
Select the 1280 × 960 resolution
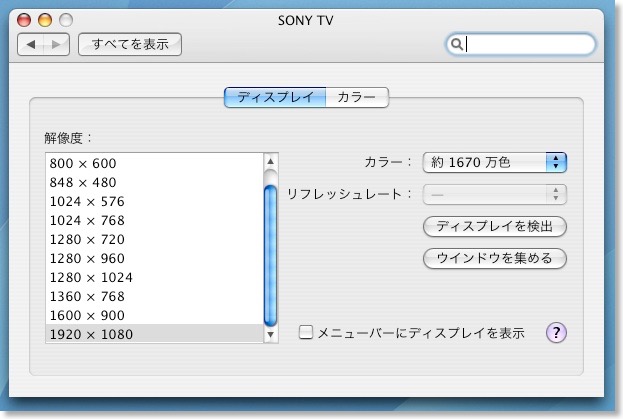(x=154, y=259)
